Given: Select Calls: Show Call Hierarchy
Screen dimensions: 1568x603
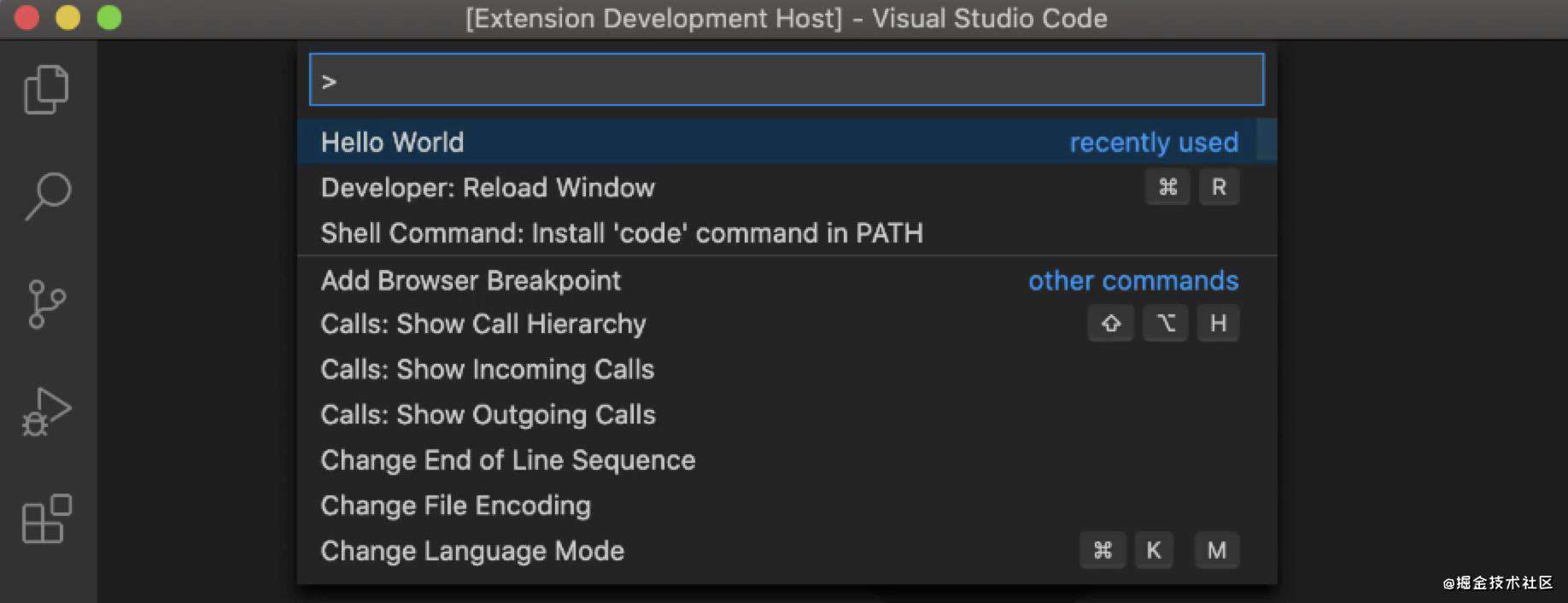Looking at the screenshot, I should pyautogui.click(x=787, y=324).
